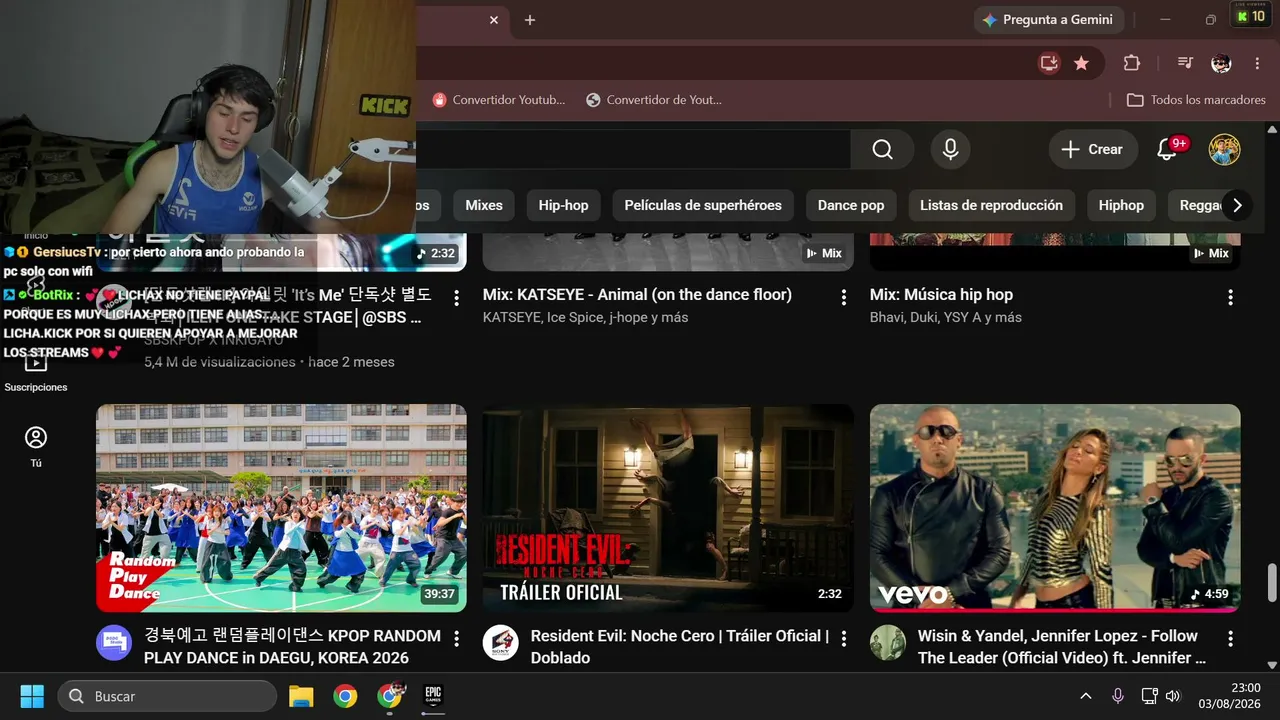Click the Chrome profile avatar in toolbar
This screenshot has width=1280, height=720.
click(1221, 63)
